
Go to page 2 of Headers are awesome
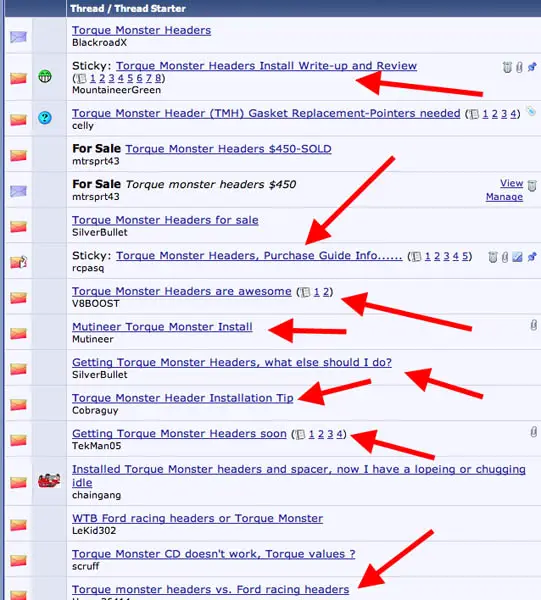tap(326, 292)
